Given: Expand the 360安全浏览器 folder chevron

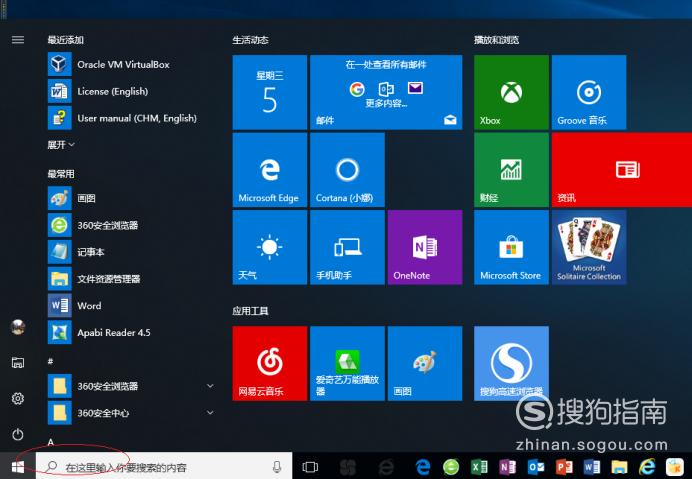Looking at the screenshot, I should click(x=211, y=386).
